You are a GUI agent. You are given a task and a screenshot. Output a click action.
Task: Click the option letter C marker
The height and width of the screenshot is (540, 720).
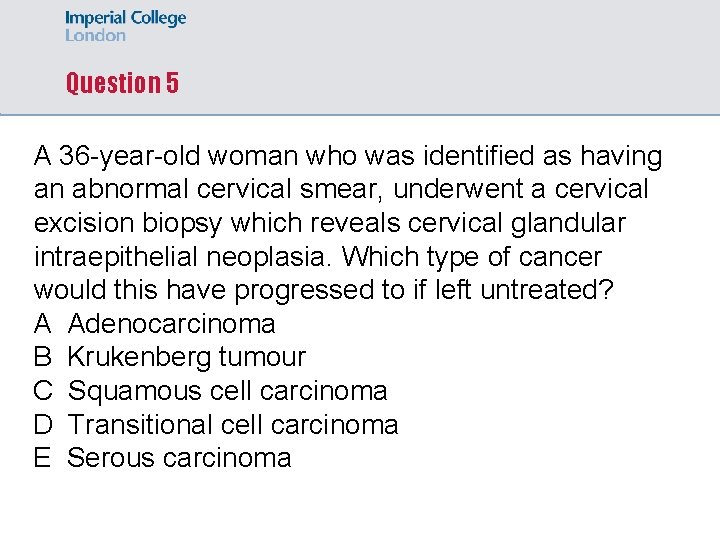tap(43, 391)
